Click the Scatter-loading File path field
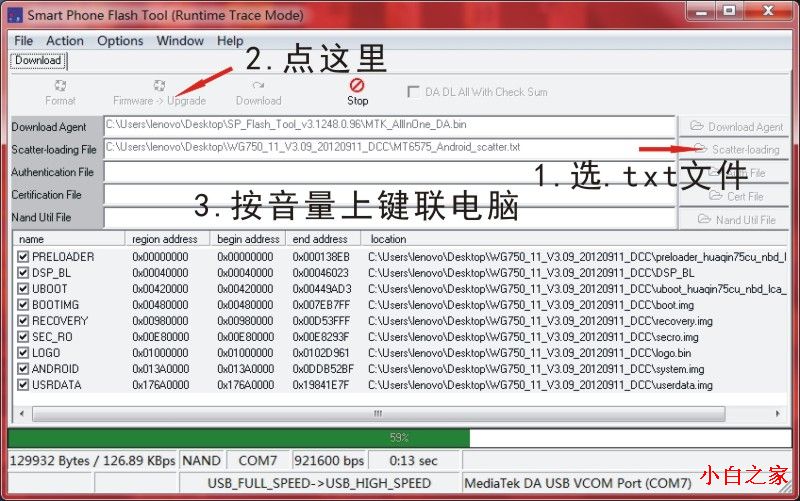Image resolution: width=800 pixels, height=501 pixels. (389, 148)
